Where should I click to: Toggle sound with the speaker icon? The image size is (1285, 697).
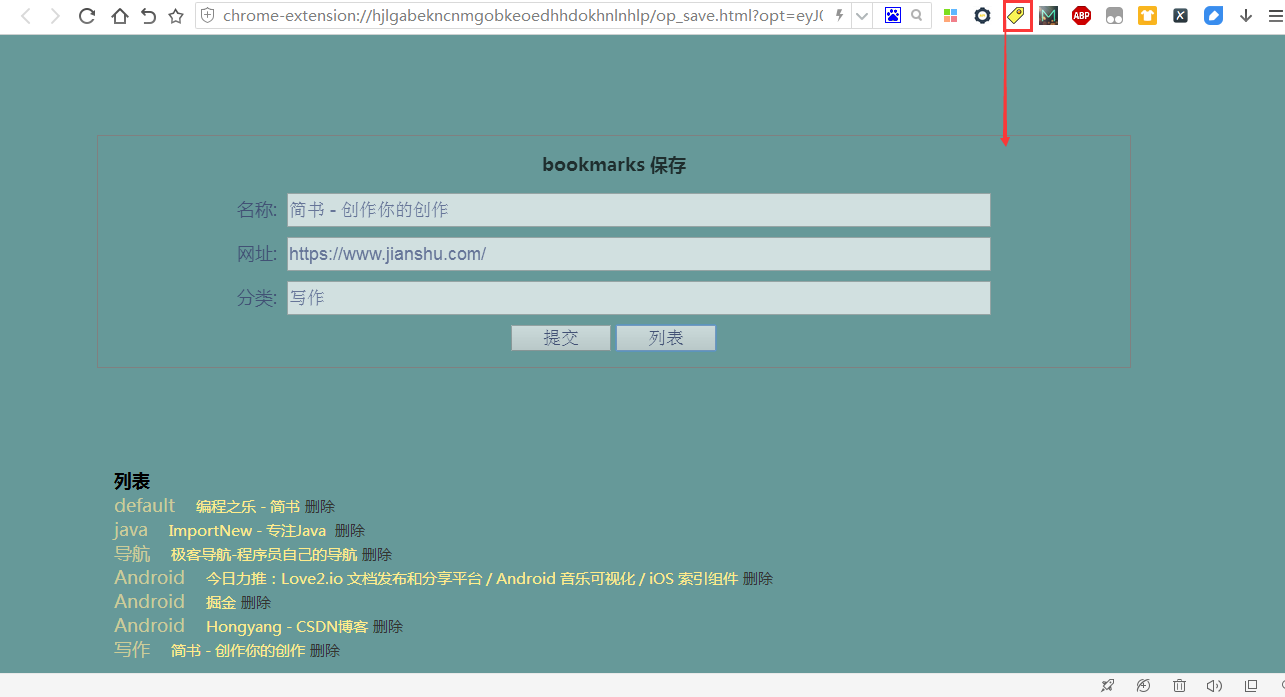1214,685
